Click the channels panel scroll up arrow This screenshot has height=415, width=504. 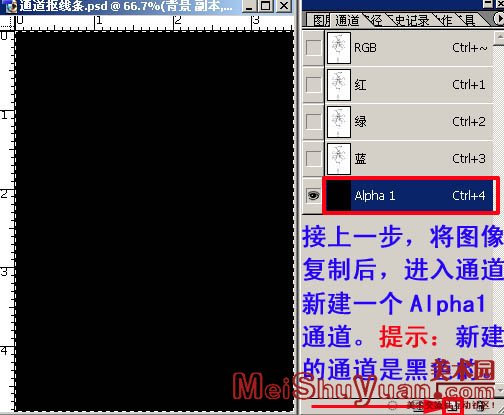point(499,36)
